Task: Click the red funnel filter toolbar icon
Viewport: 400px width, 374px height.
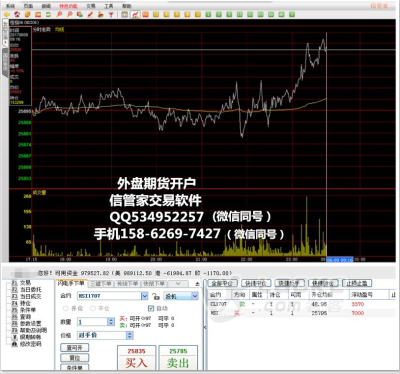Action: point(111,14)
